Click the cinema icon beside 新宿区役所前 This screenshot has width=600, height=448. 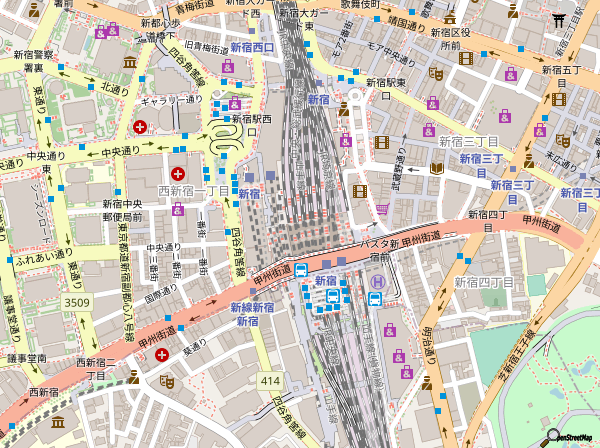tap(464, 58)
